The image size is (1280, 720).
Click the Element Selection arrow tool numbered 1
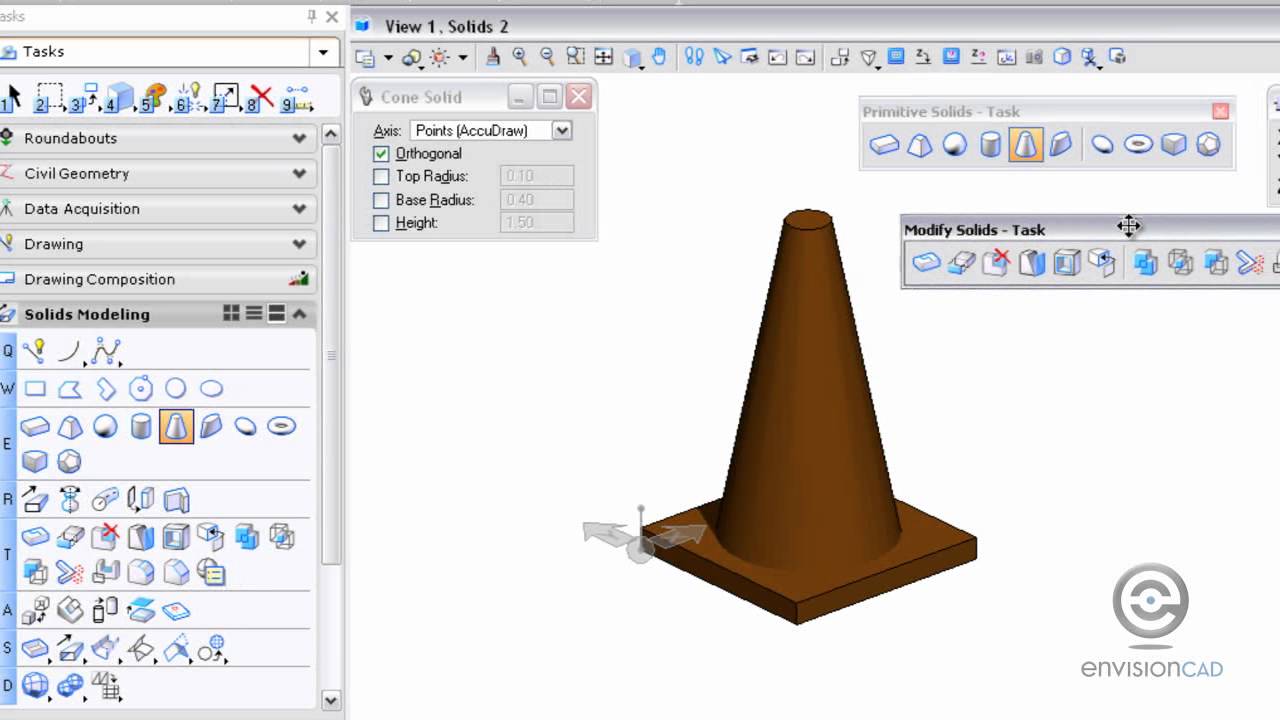pos(13,98)
